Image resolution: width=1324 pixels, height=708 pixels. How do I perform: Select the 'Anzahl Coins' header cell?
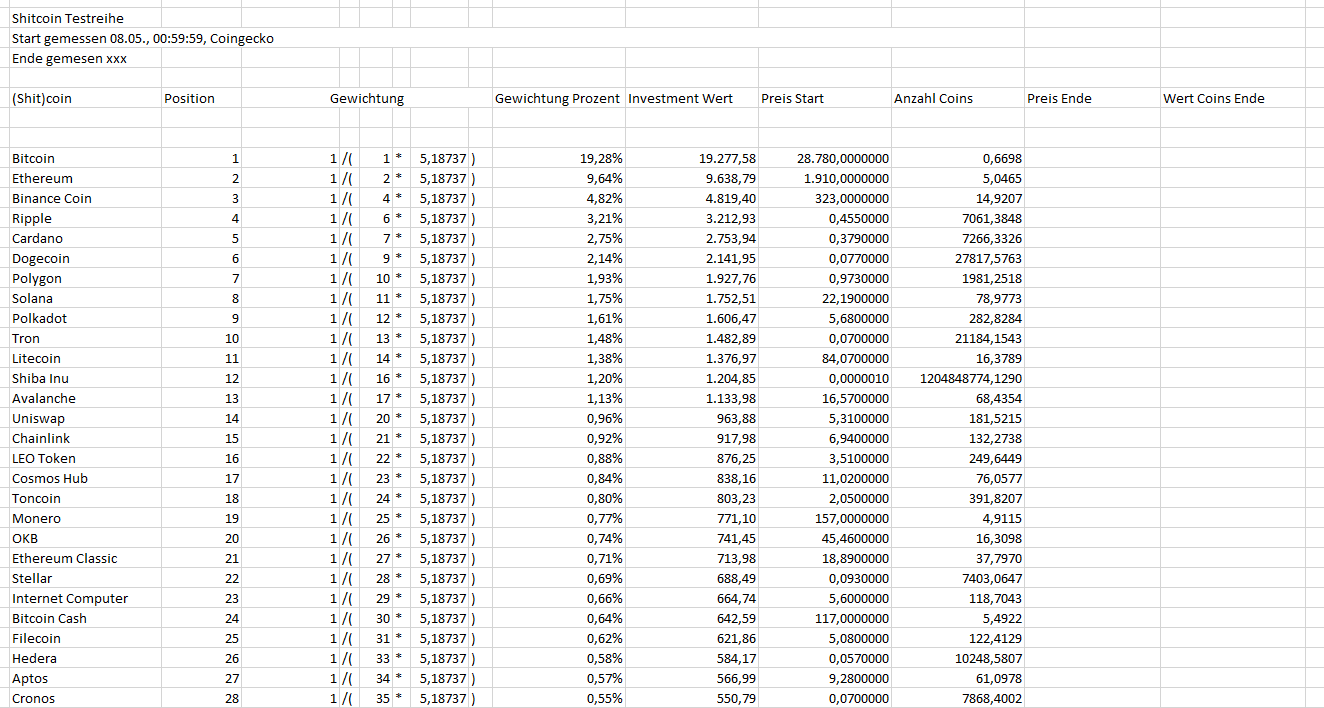click(x=957, y=98)
